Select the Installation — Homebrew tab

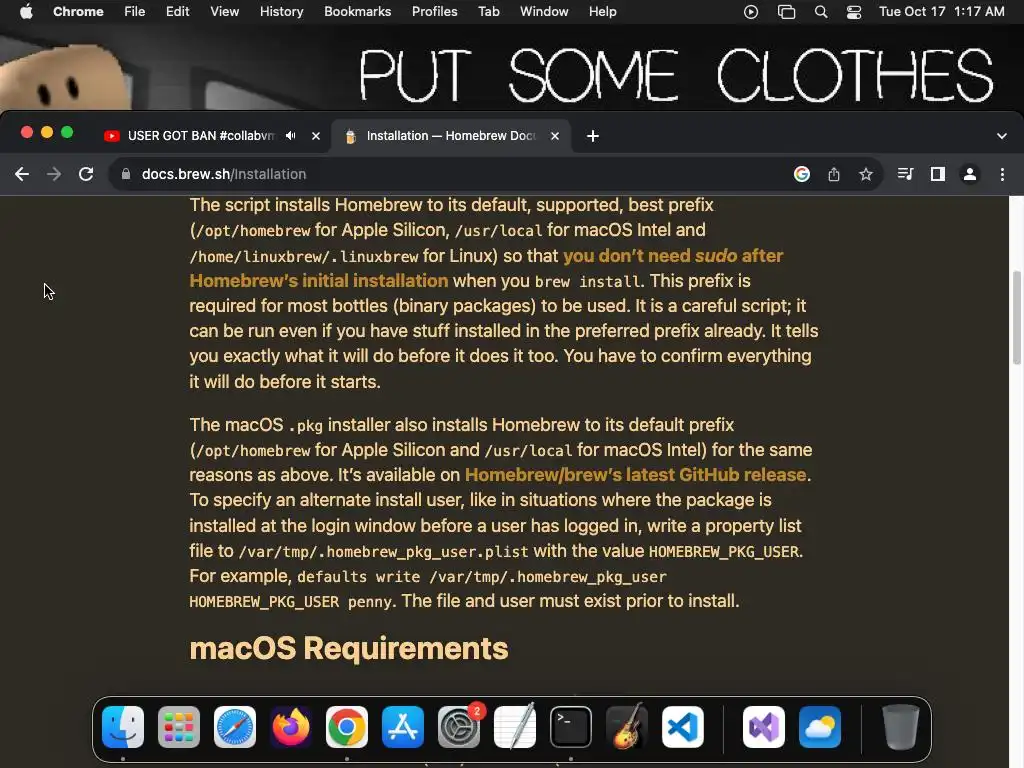(x=451, y=136)
